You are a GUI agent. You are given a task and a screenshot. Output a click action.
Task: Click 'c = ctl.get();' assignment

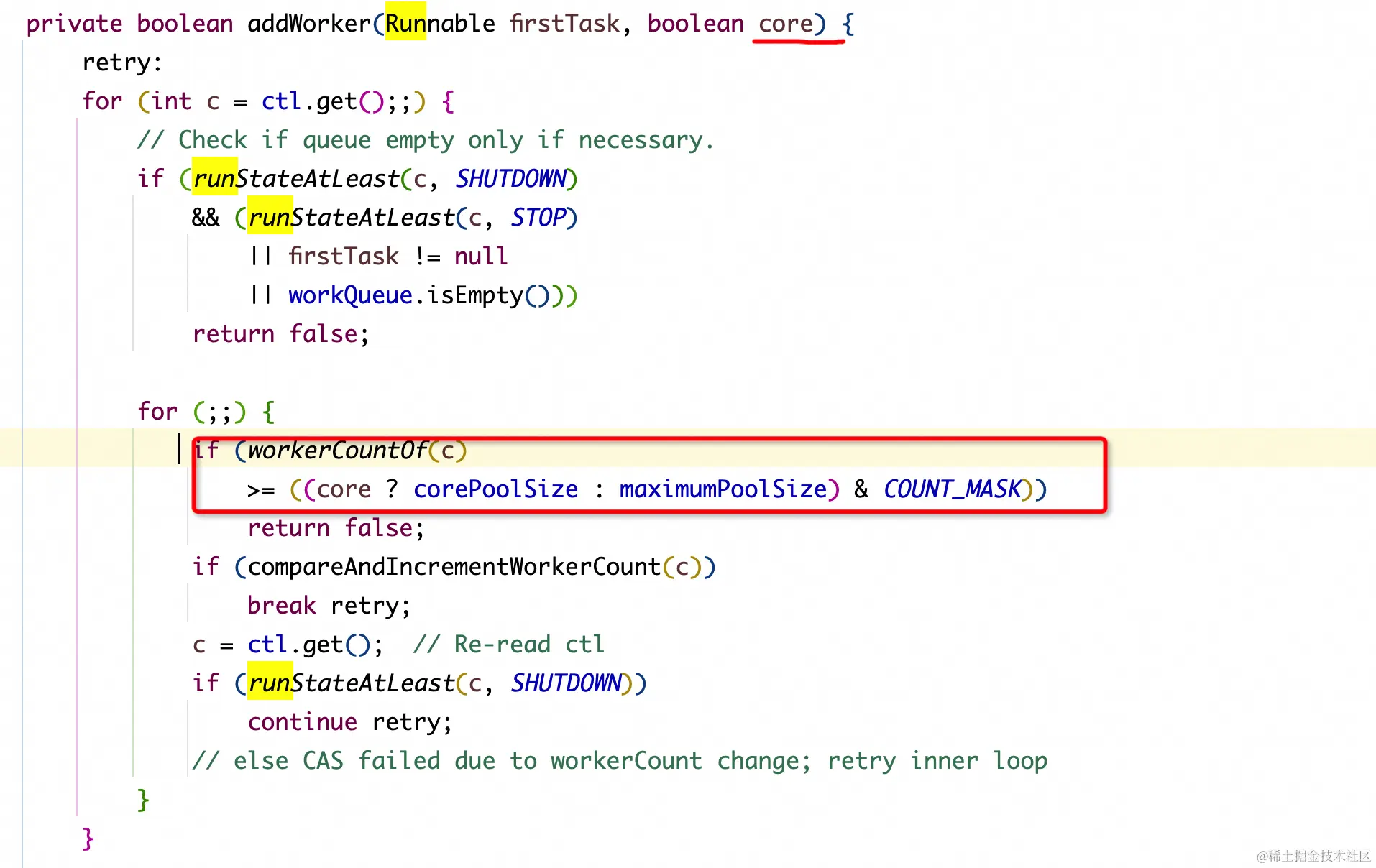tap(288, 645)
